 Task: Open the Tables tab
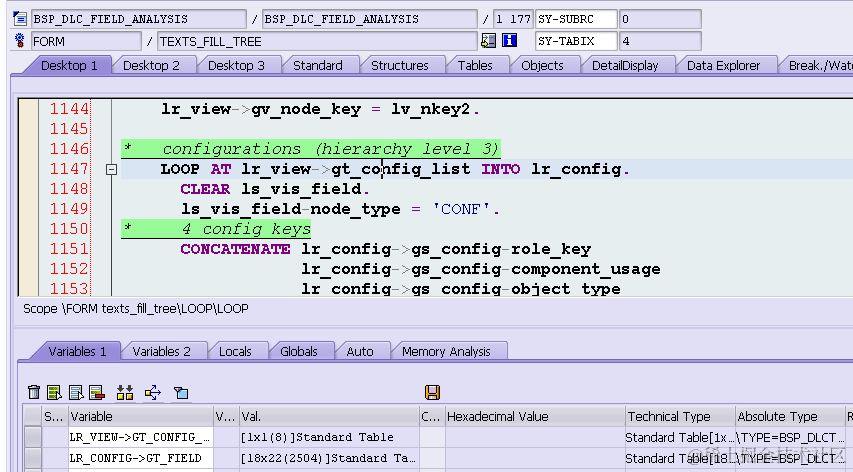[x=475, y=65]
